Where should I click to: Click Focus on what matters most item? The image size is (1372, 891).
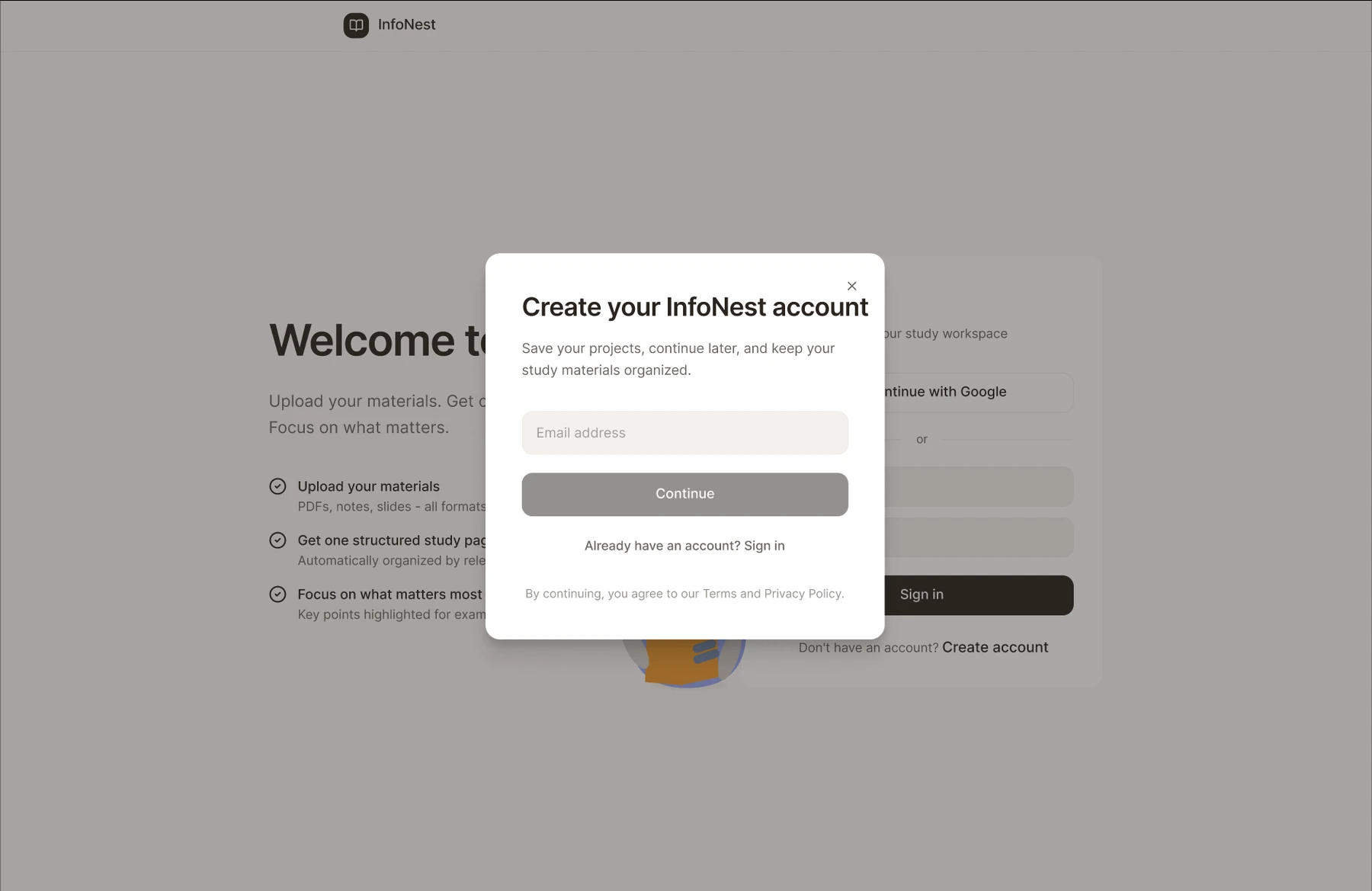click(x=377, y=604)
